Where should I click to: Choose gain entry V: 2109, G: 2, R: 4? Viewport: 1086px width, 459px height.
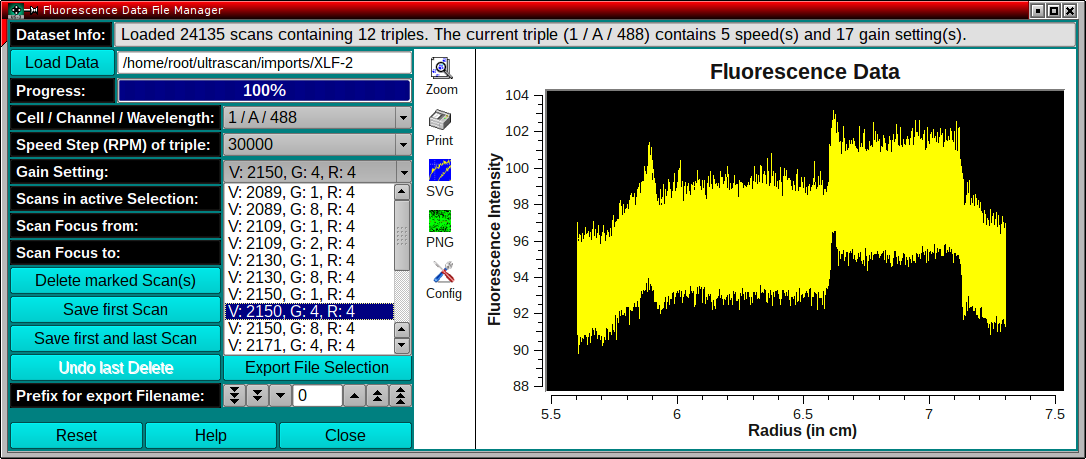tap(308, 243)
